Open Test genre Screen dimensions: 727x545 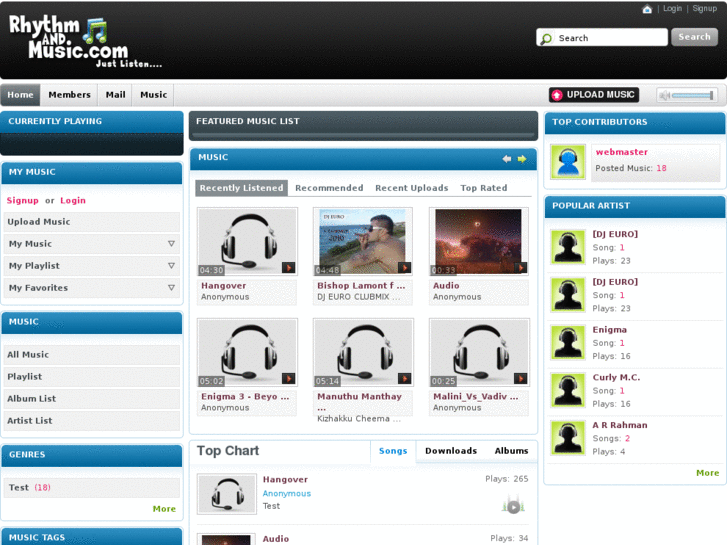(x=92, y=488)
